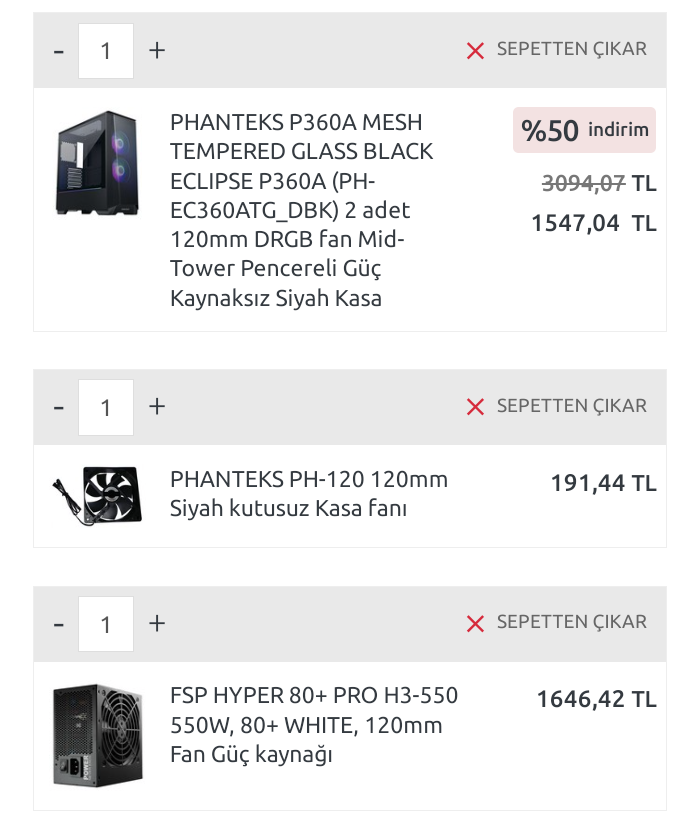This screenshot has height=817, width=682.
Task: Click red X icon for PH-120 fan
Action: 475,407
